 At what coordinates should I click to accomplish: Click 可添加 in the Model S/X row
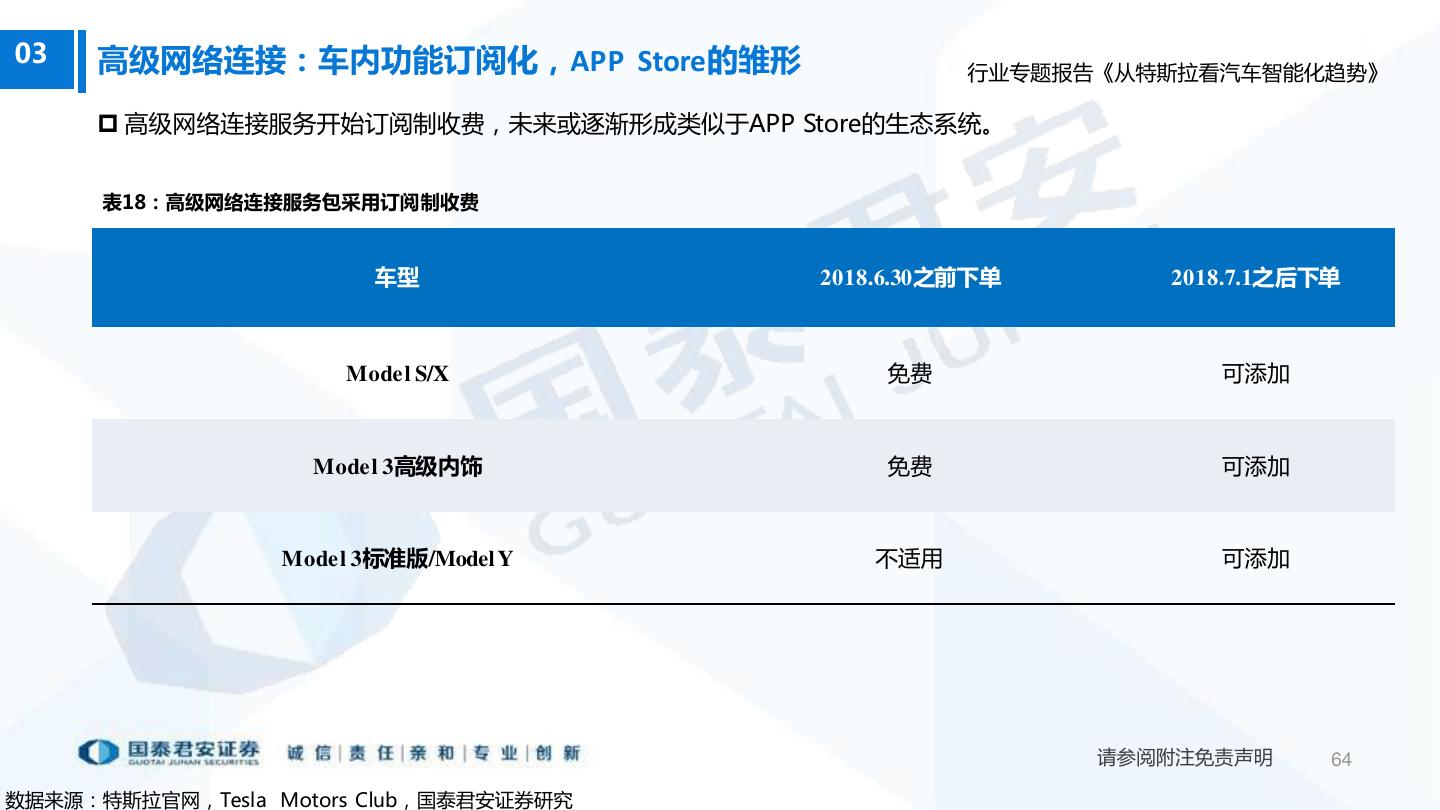click(x=1256, y=374)
